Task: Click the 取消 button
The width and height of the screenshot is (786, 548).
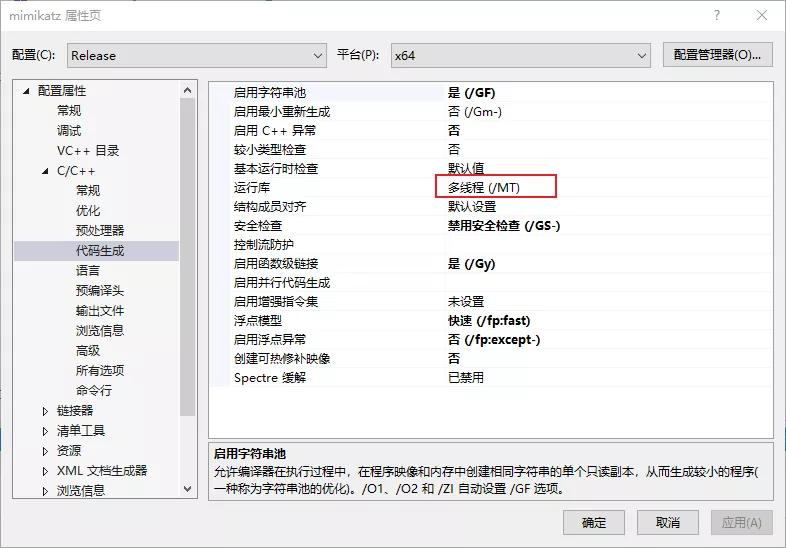Action: (x=668, y=523)
